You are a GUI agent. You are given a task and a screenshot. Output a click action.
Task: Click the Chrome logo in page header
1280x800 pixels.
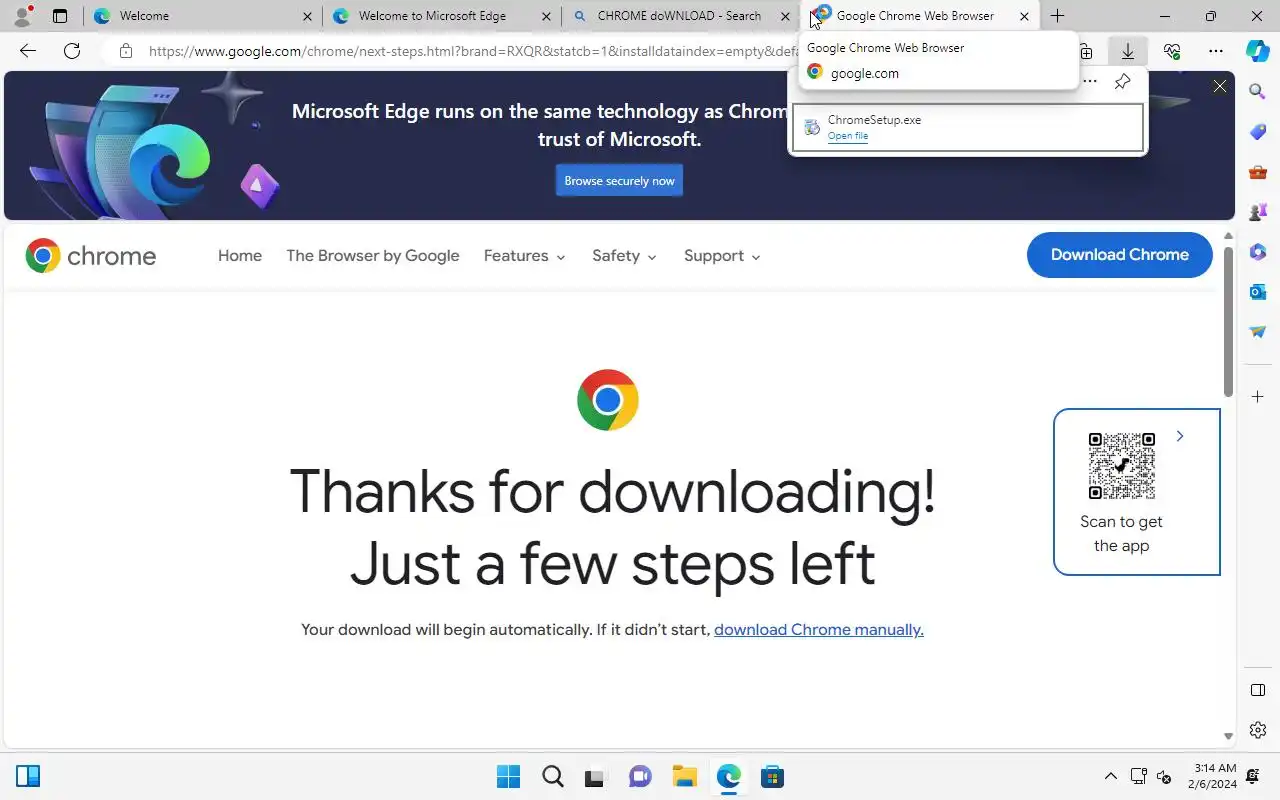91,256
